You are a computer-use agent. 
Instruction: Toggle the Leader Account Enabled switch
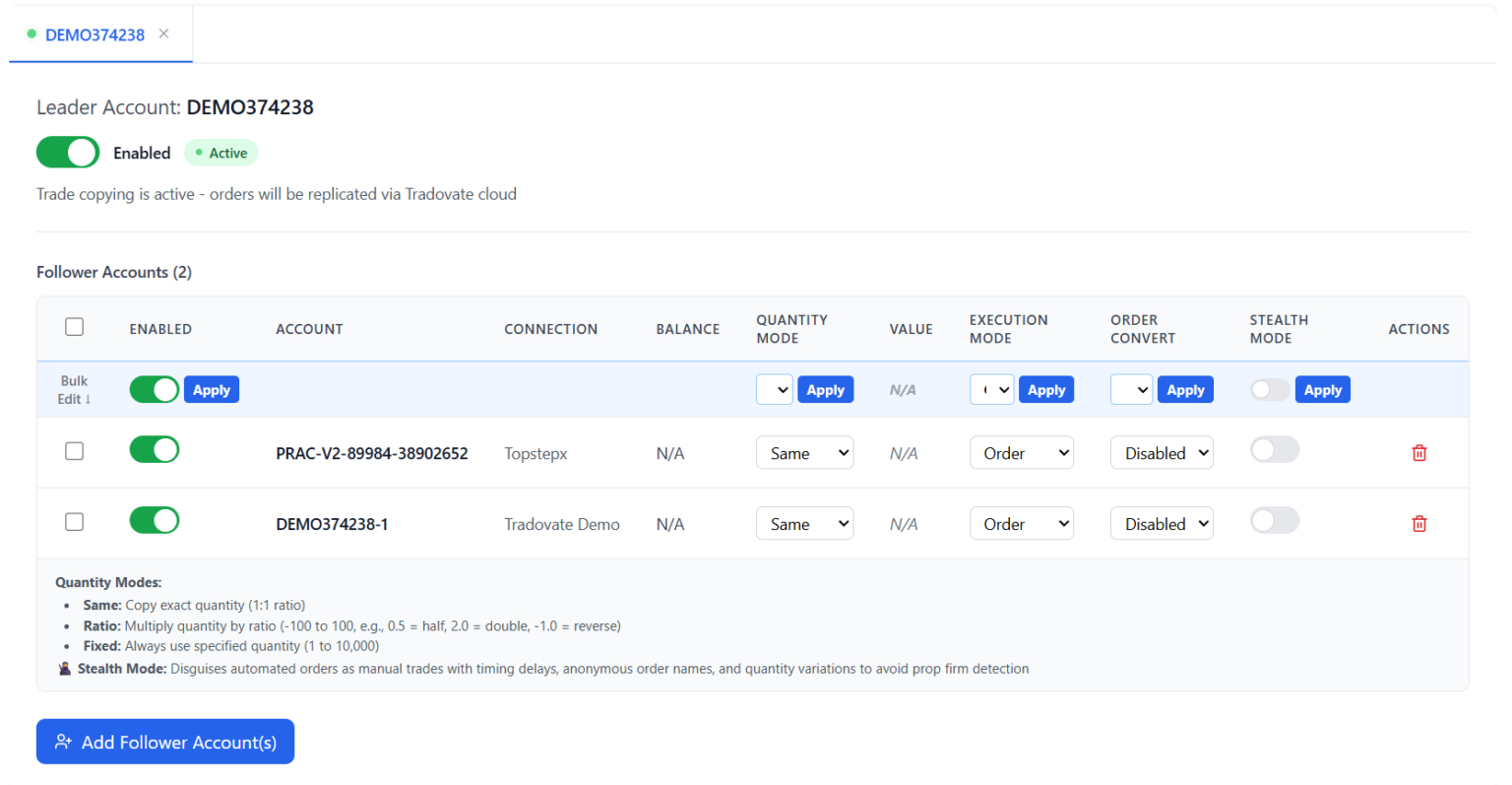coord(68,153)
